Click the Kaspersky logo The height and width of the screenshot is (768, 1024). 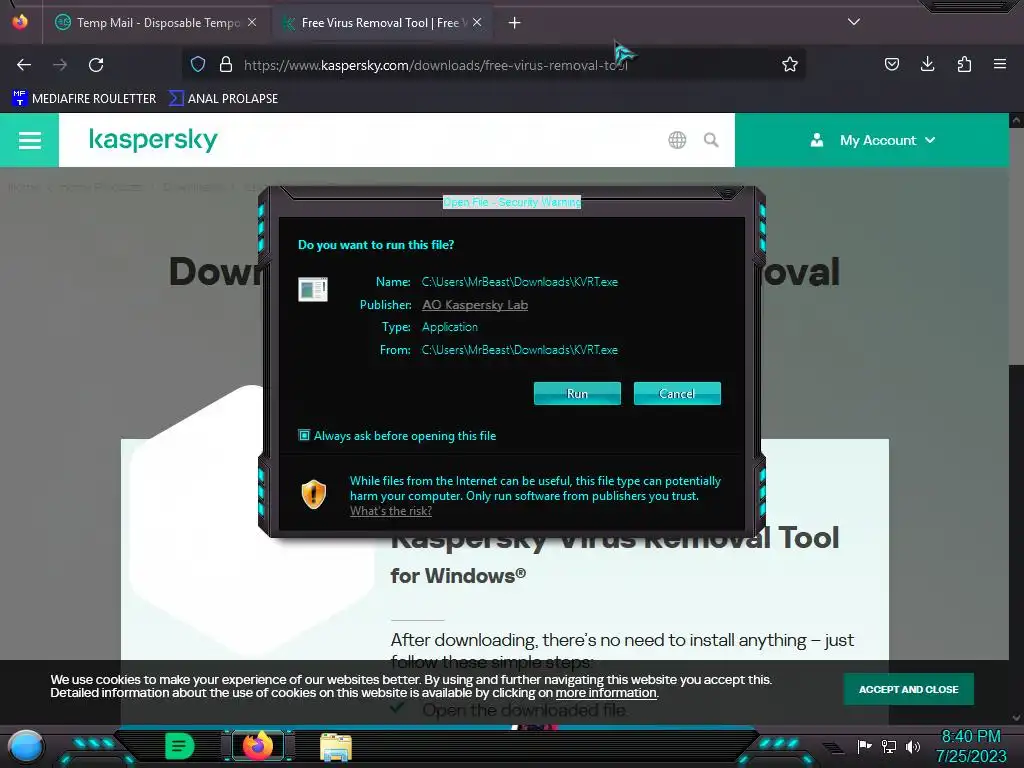(x=153, y=140)
